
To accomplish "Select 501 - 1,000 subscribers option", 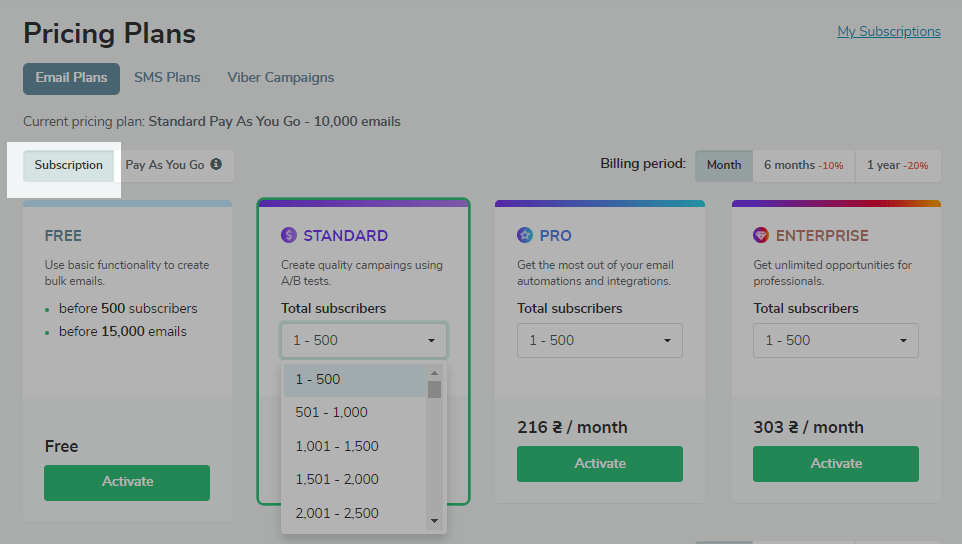I will pyautogui.click(x=332, y=412).
